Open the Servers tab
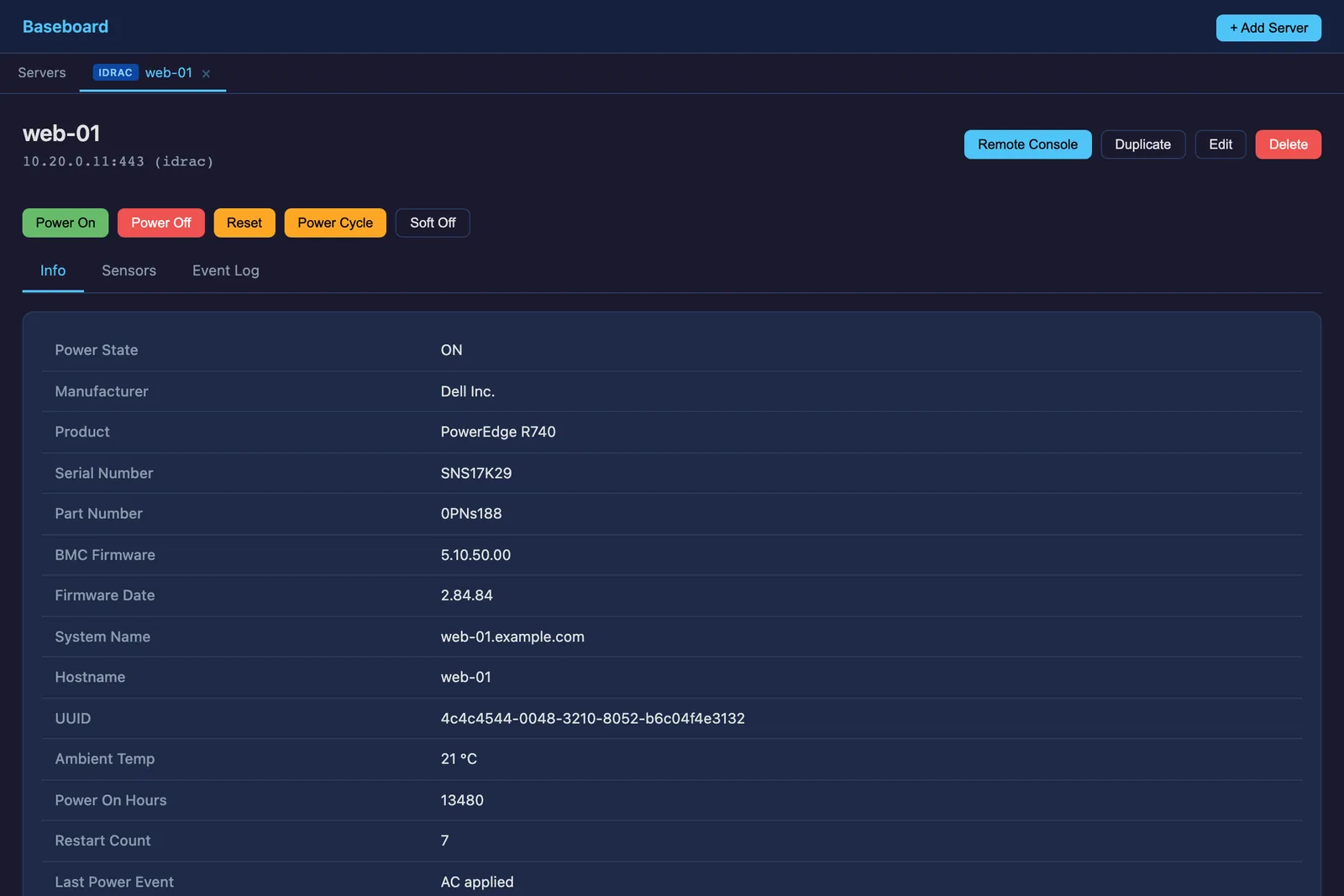This screenshot has width=1344, height=896. click(x=42, y=73)
